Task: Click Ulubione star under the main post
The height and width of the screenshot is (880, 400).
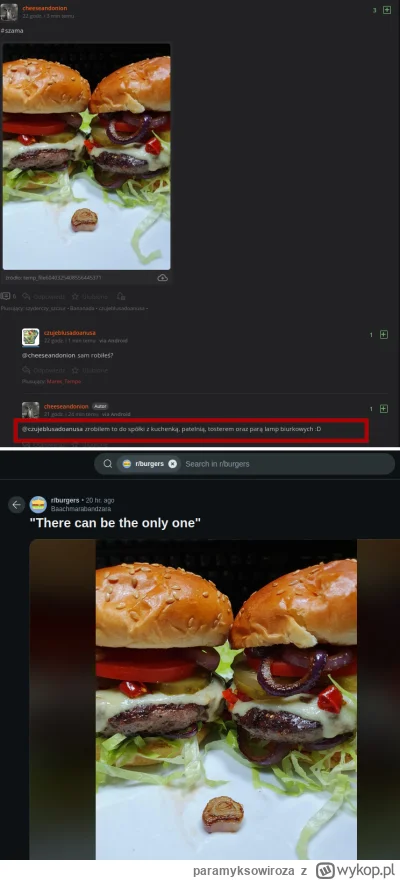Action: pyautogui.click(x=90, y=296)
